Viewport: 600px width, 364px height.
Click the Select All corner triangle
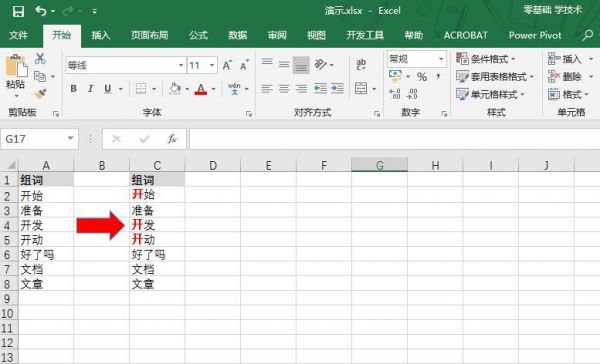[x=11, y=165]
